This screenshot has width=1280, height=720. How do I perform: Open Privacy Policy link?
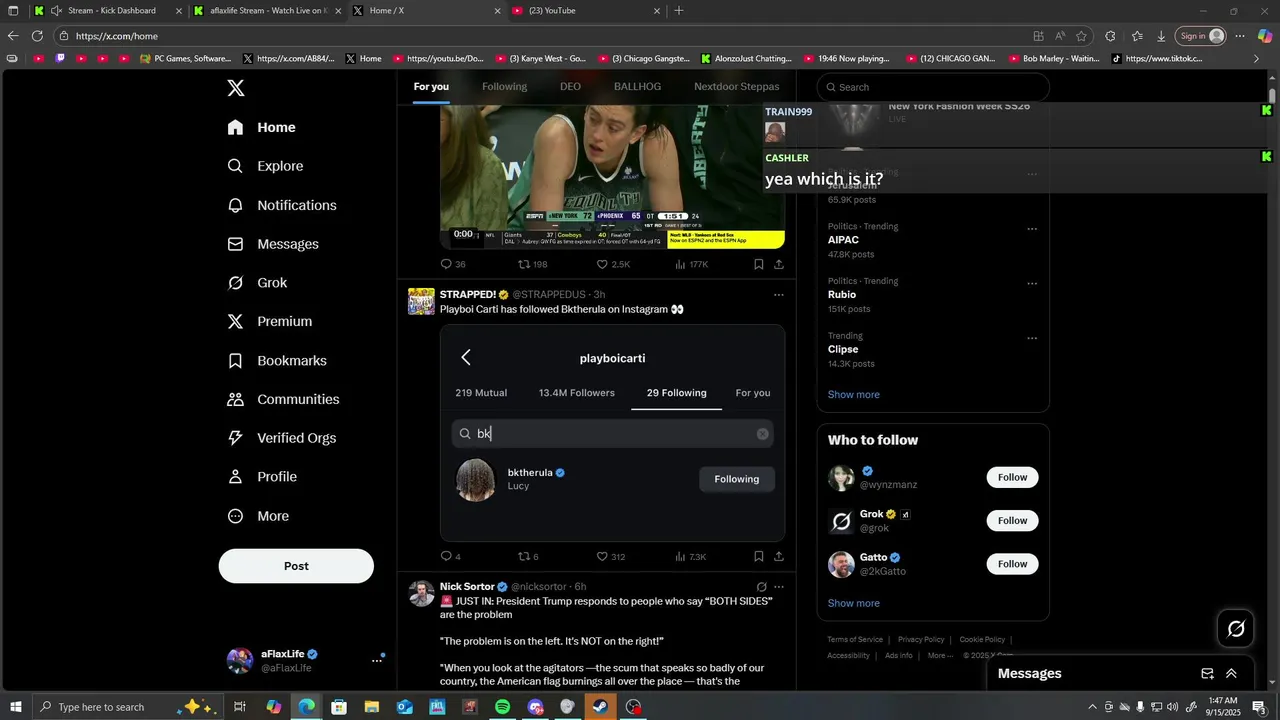(x=921, y=640)
